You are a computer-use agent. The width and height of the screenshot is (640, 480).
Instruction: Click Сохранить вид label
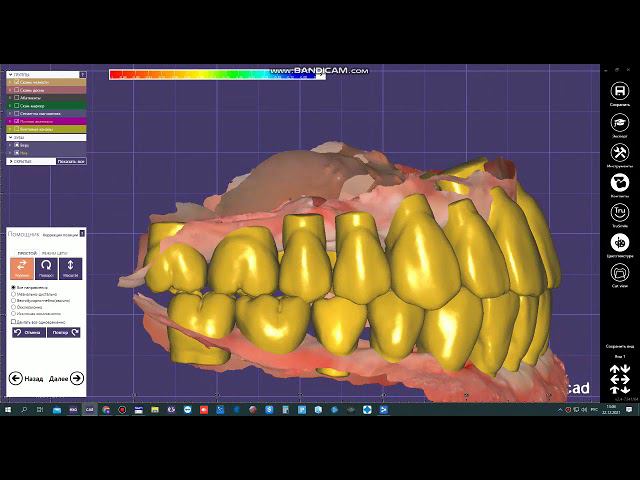[620, 346]
